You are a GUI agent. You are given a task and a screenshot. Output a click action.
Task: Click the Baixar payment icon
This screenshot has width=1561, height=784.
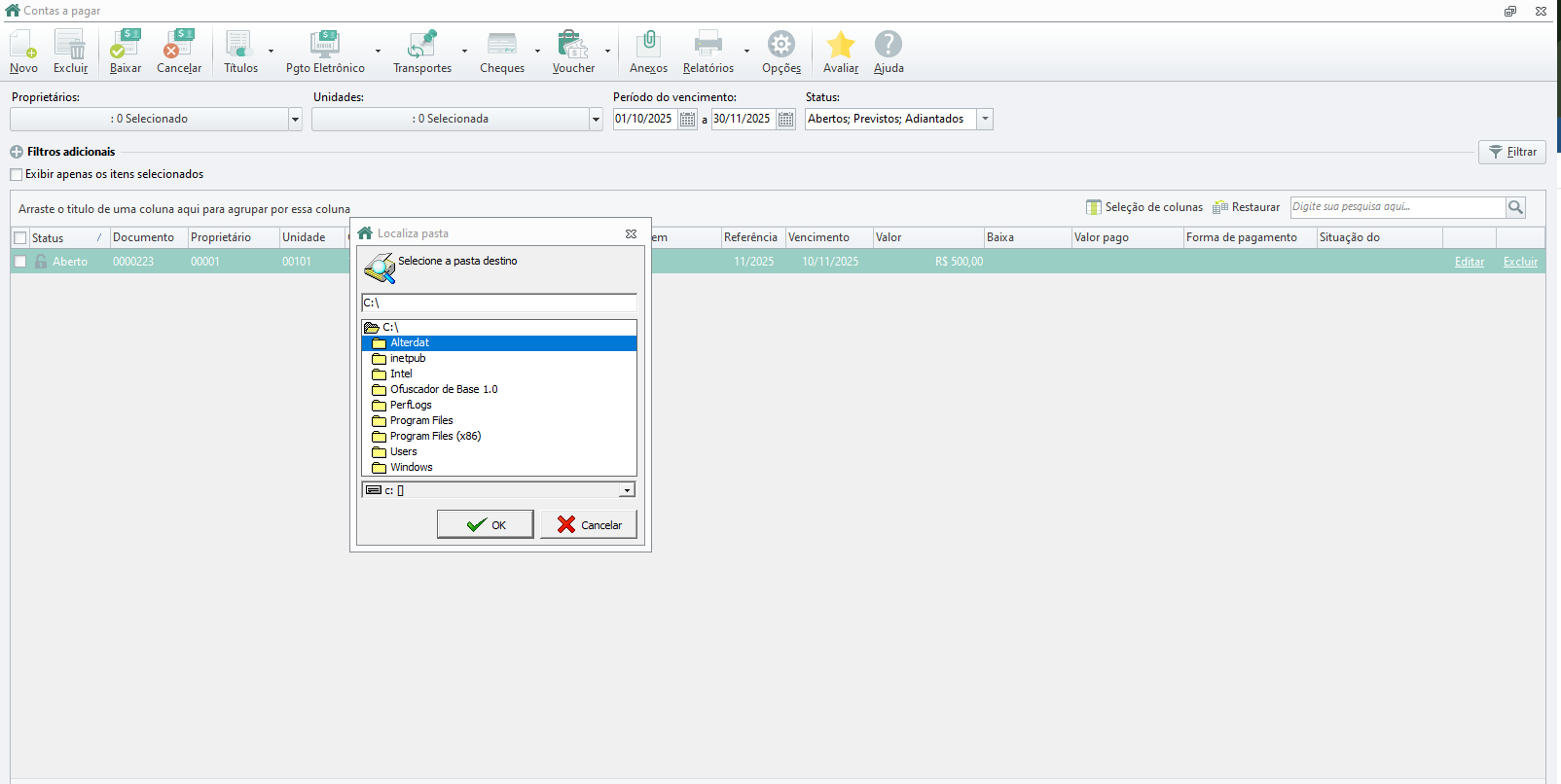[x=126, y=45]
